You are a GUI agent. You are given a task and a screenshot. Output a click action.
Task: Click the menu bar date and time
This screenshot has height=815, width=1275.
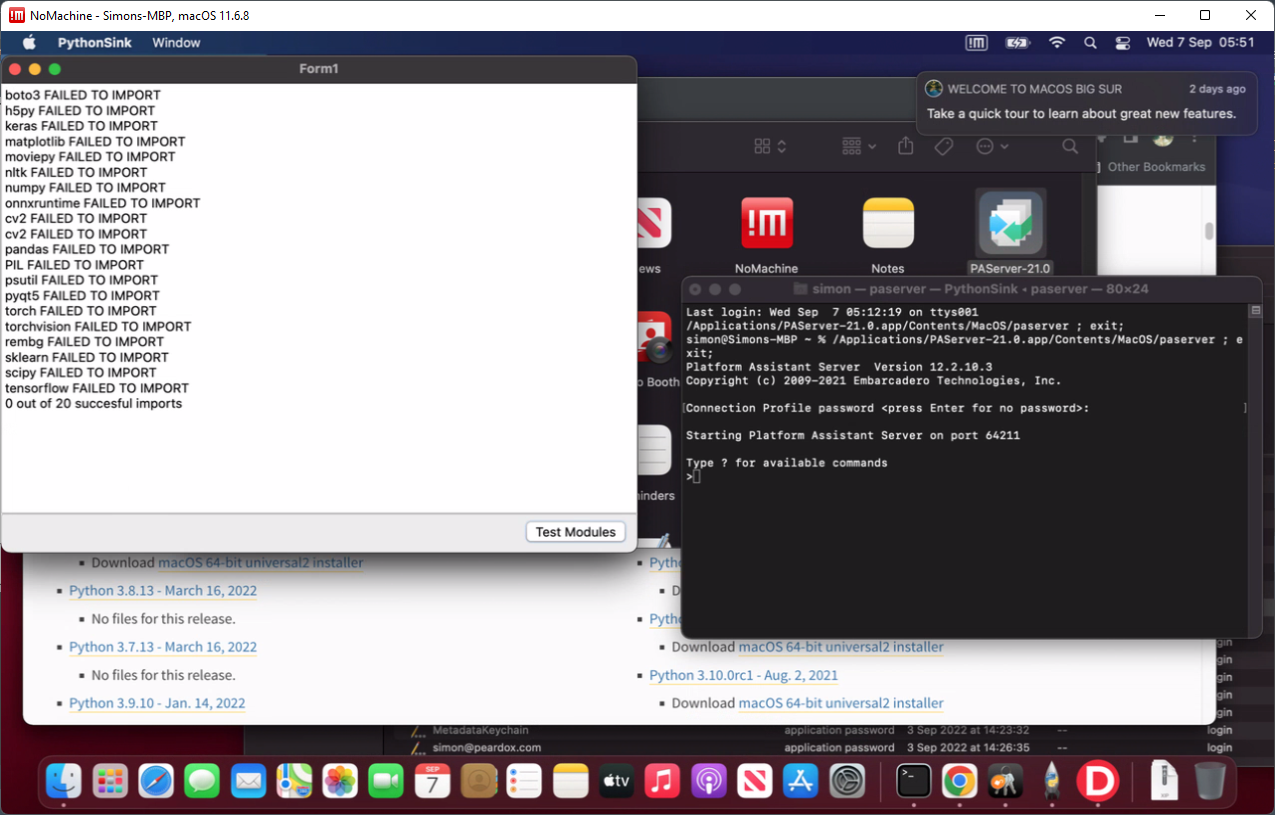point(1200,43)
